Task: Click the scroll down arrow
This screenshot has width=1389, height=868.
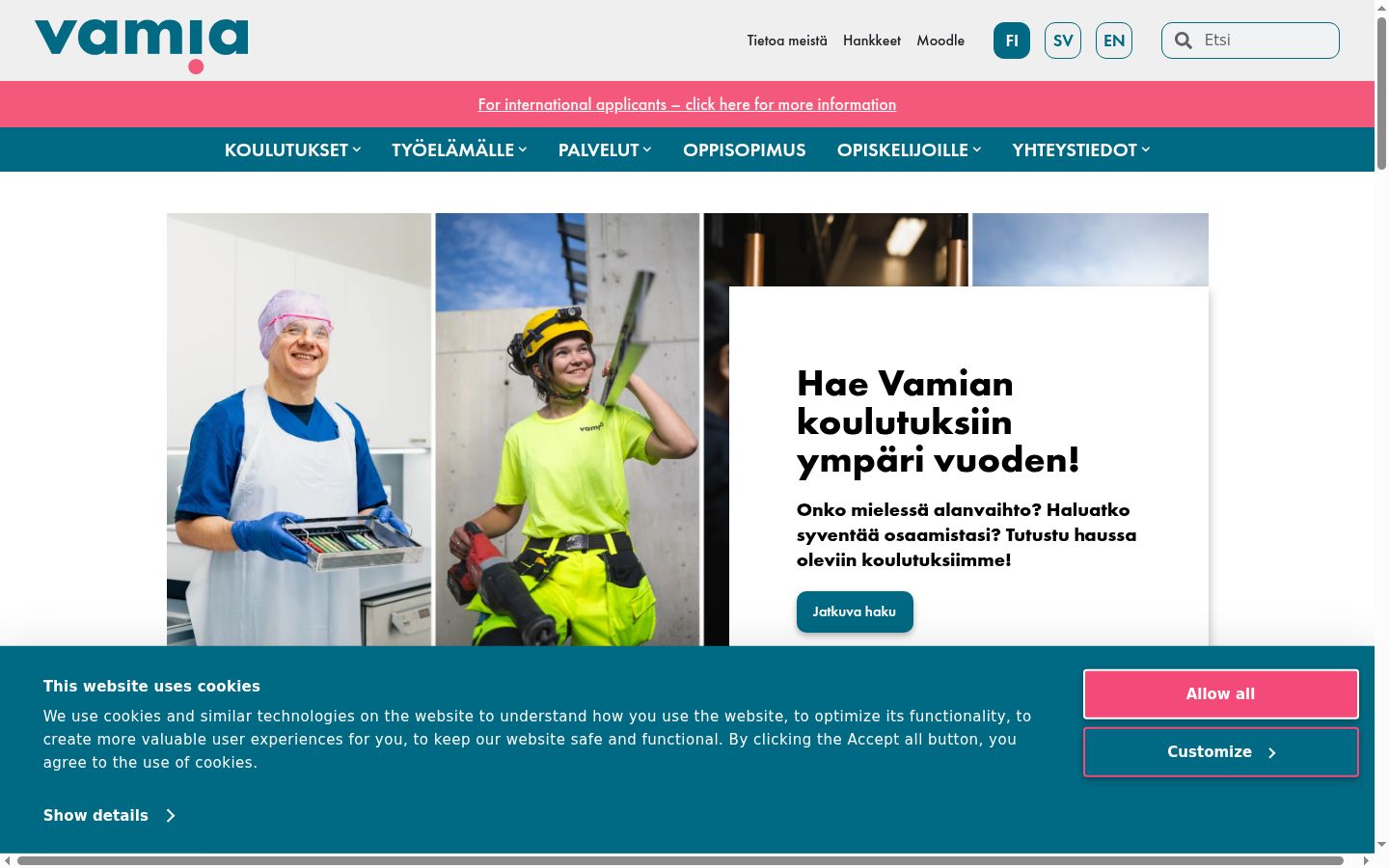Action: click(1381, 845)
